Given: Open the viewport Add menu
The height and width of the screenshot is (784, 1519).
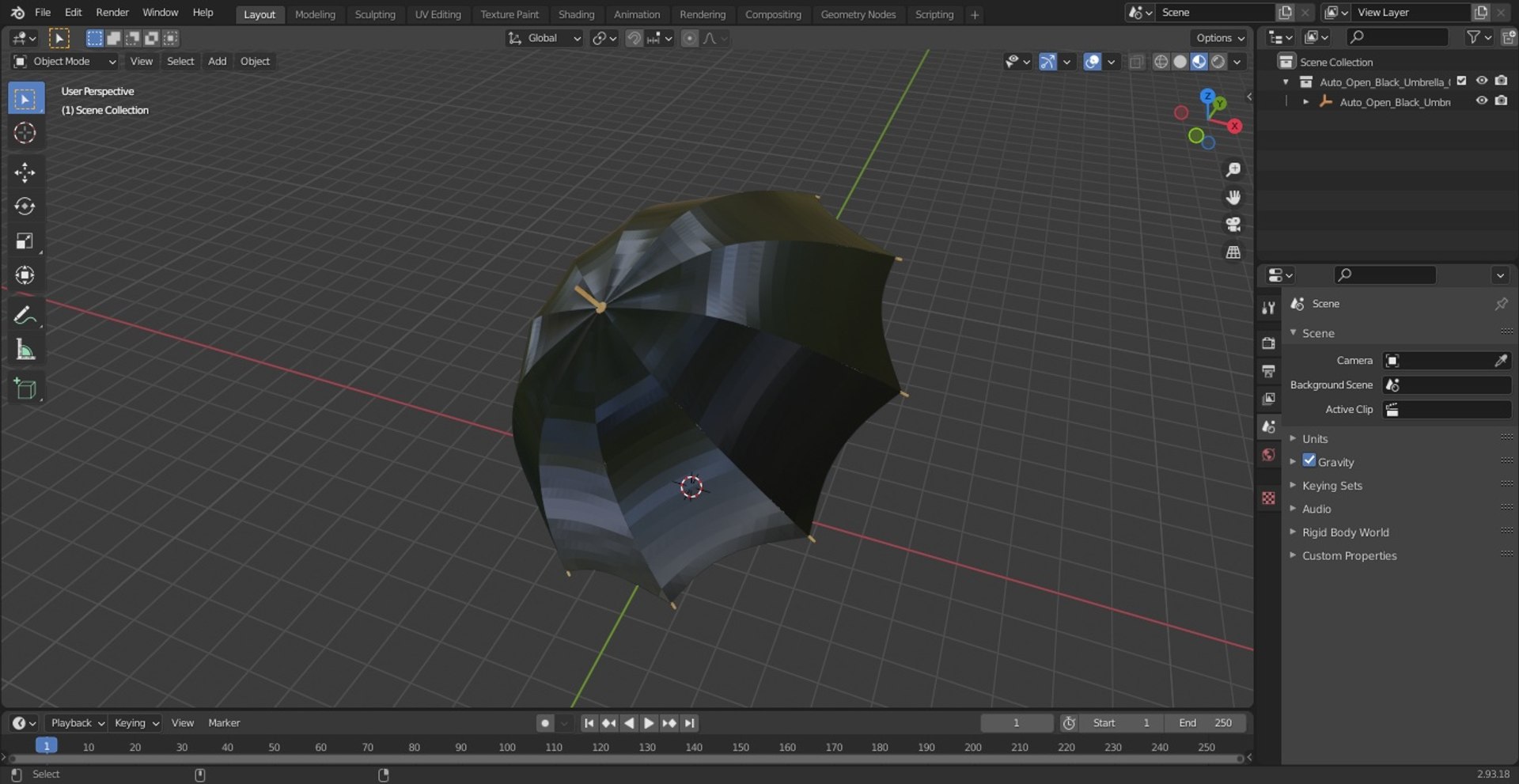Looking at the screenshot, I should [217, 62].
